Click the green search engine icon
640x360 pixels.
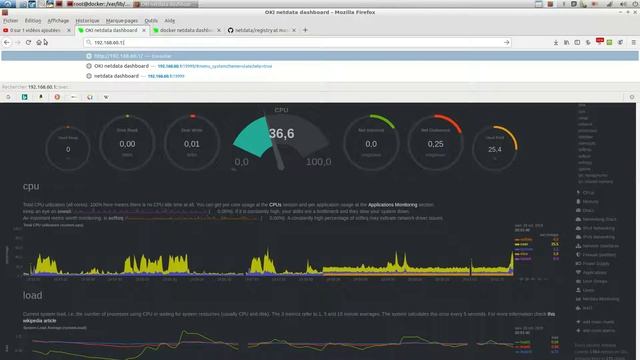pos(24,97)
